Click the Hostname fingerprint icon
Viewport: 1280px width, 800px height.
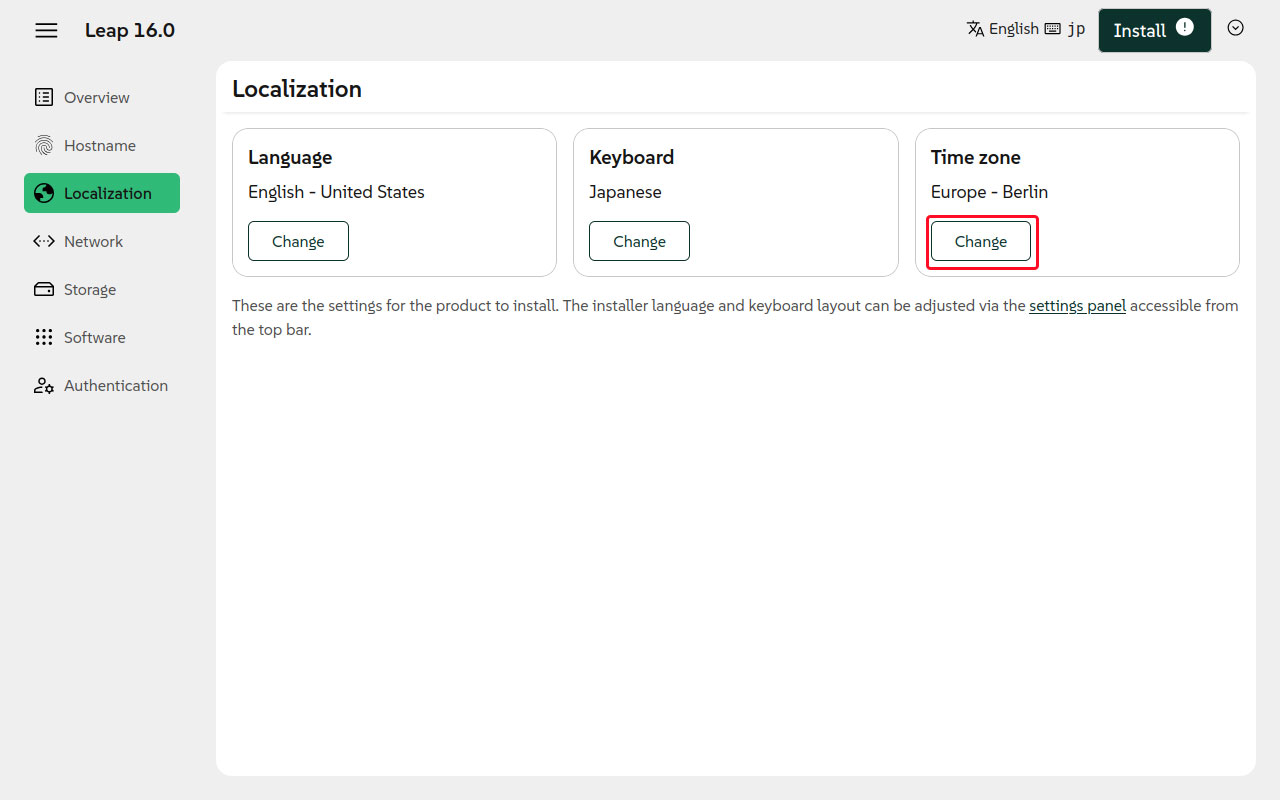[x=44, y=145]
